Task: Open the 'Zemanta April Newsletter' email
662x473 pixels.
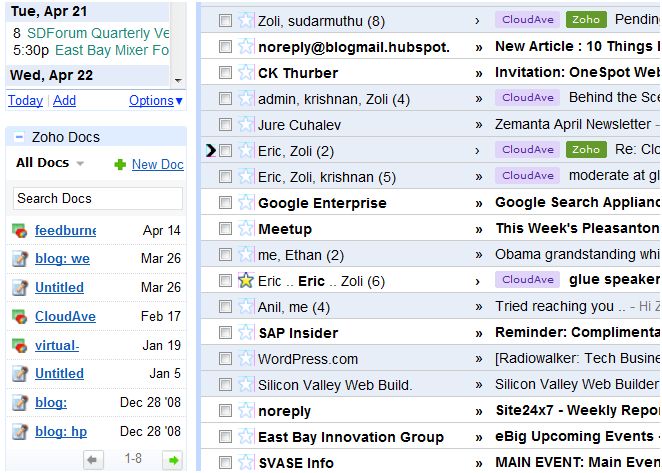Action: point(573,124)
